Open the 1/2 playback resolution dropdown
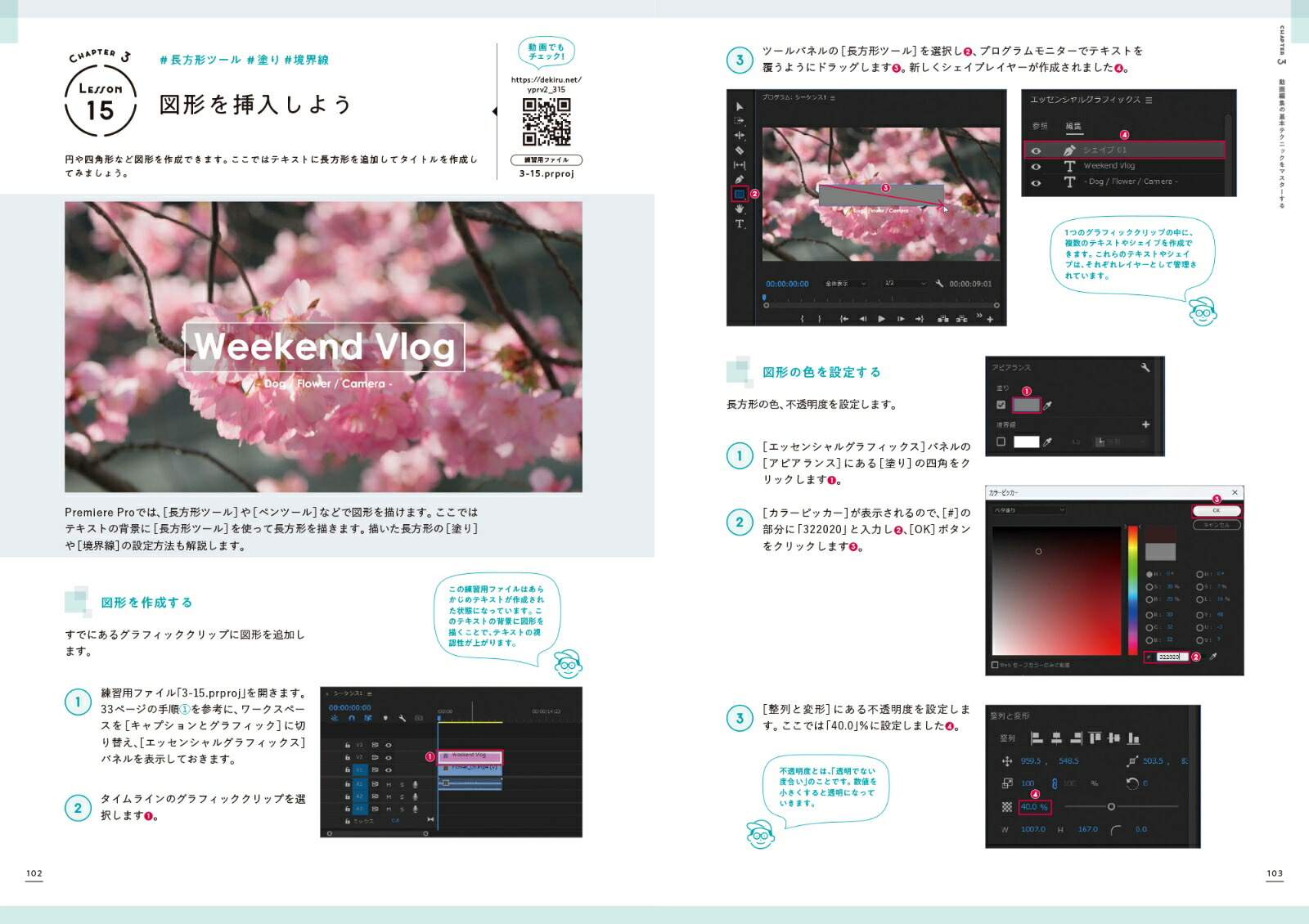Screen dimensions: 1309x924 click(x=904, y=284)
